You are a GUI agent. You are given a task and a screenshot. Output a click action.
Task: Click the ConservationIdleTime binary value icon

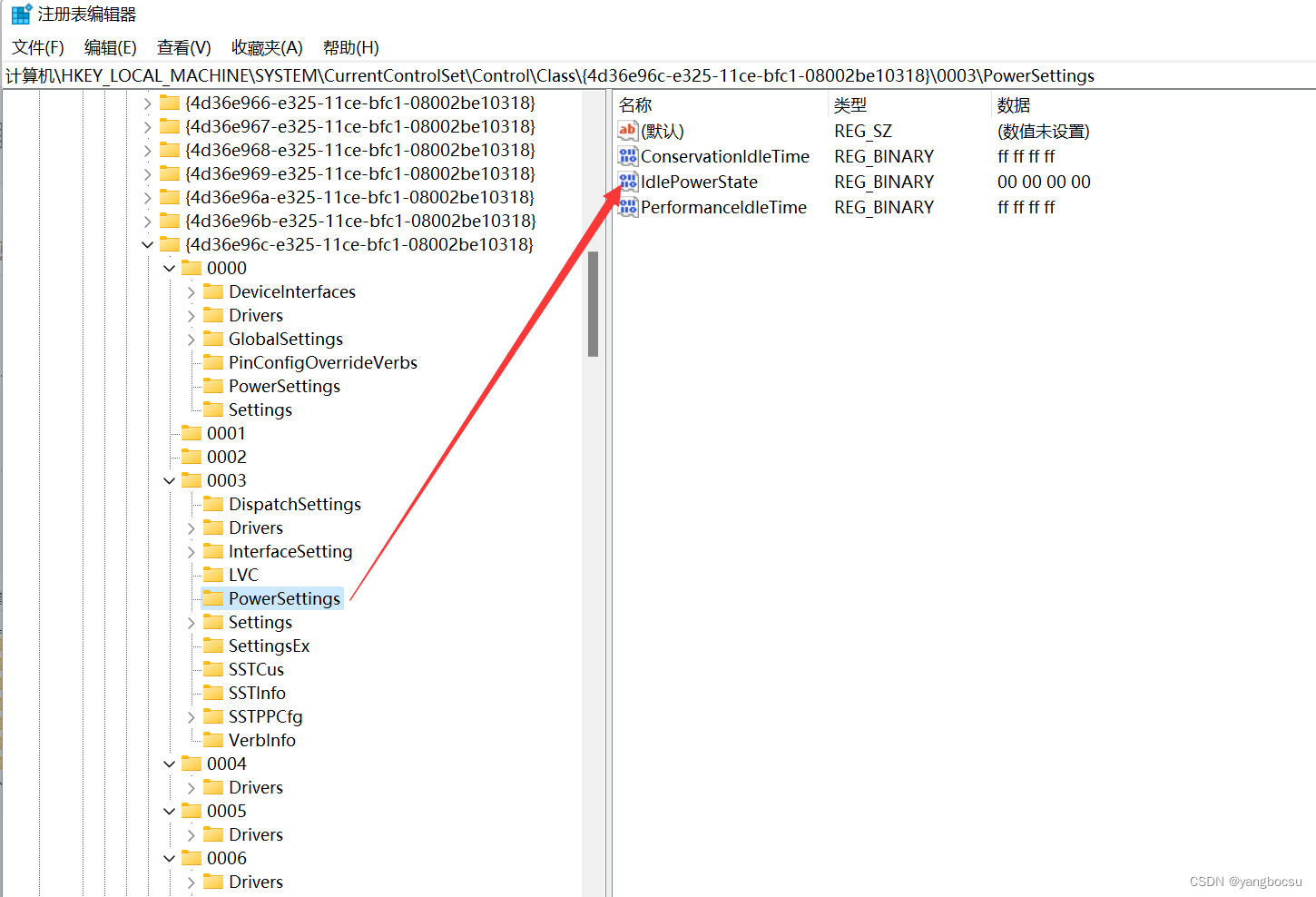click(x=628, y=156)
